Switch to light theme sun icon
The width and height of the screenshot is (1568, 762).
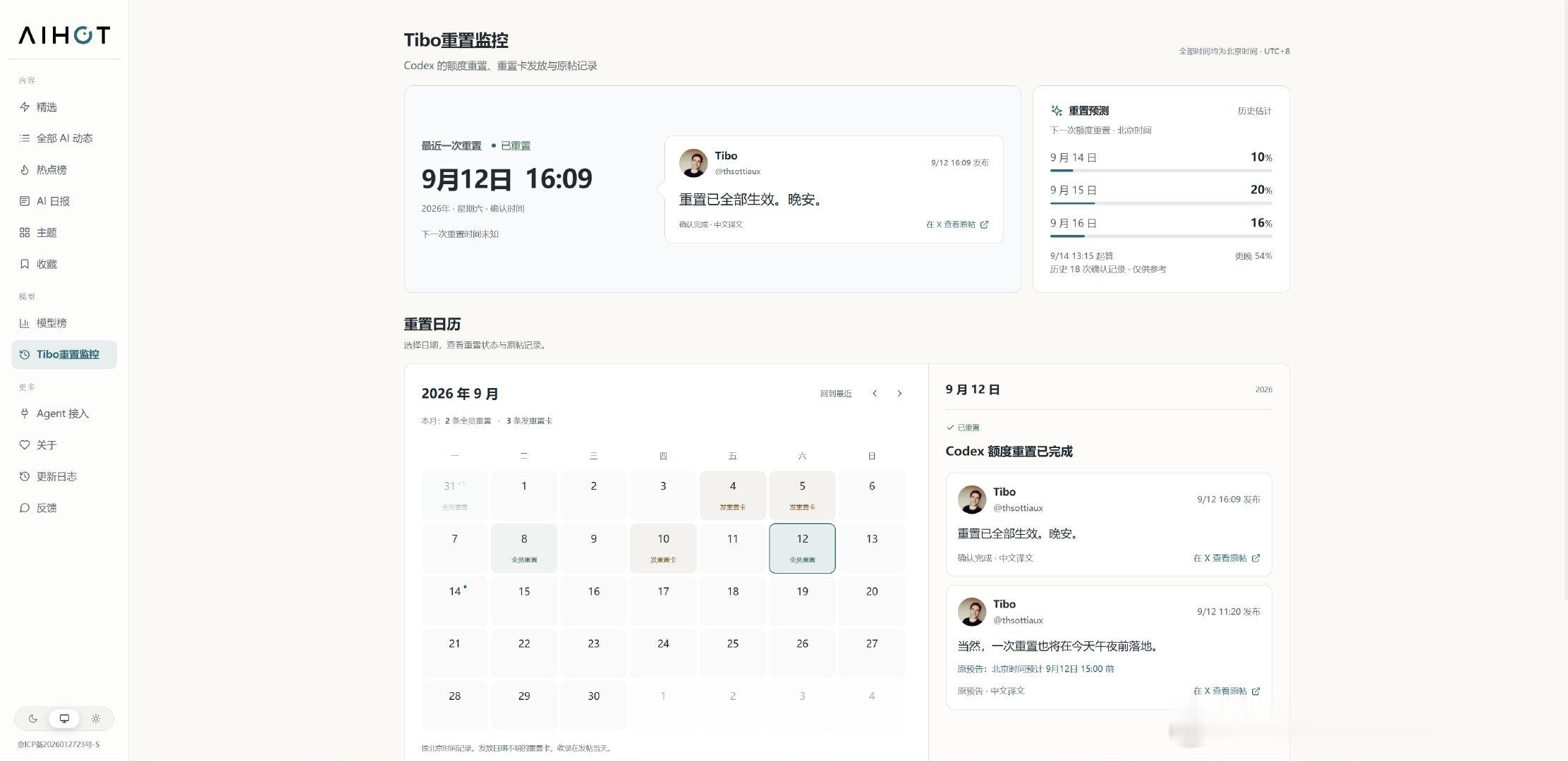coord(96,719)
